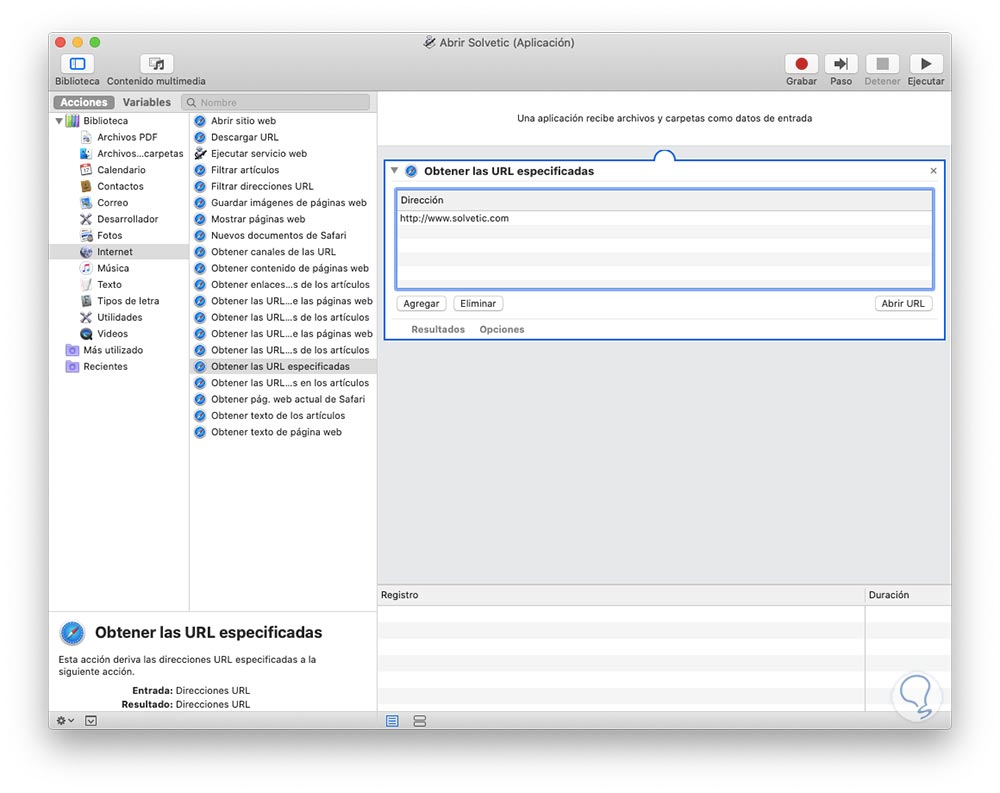Image resolution: width=1000 pixels, height=793 pixels.
Task: Open the Más utilizado folder
Action: (113, 350)
